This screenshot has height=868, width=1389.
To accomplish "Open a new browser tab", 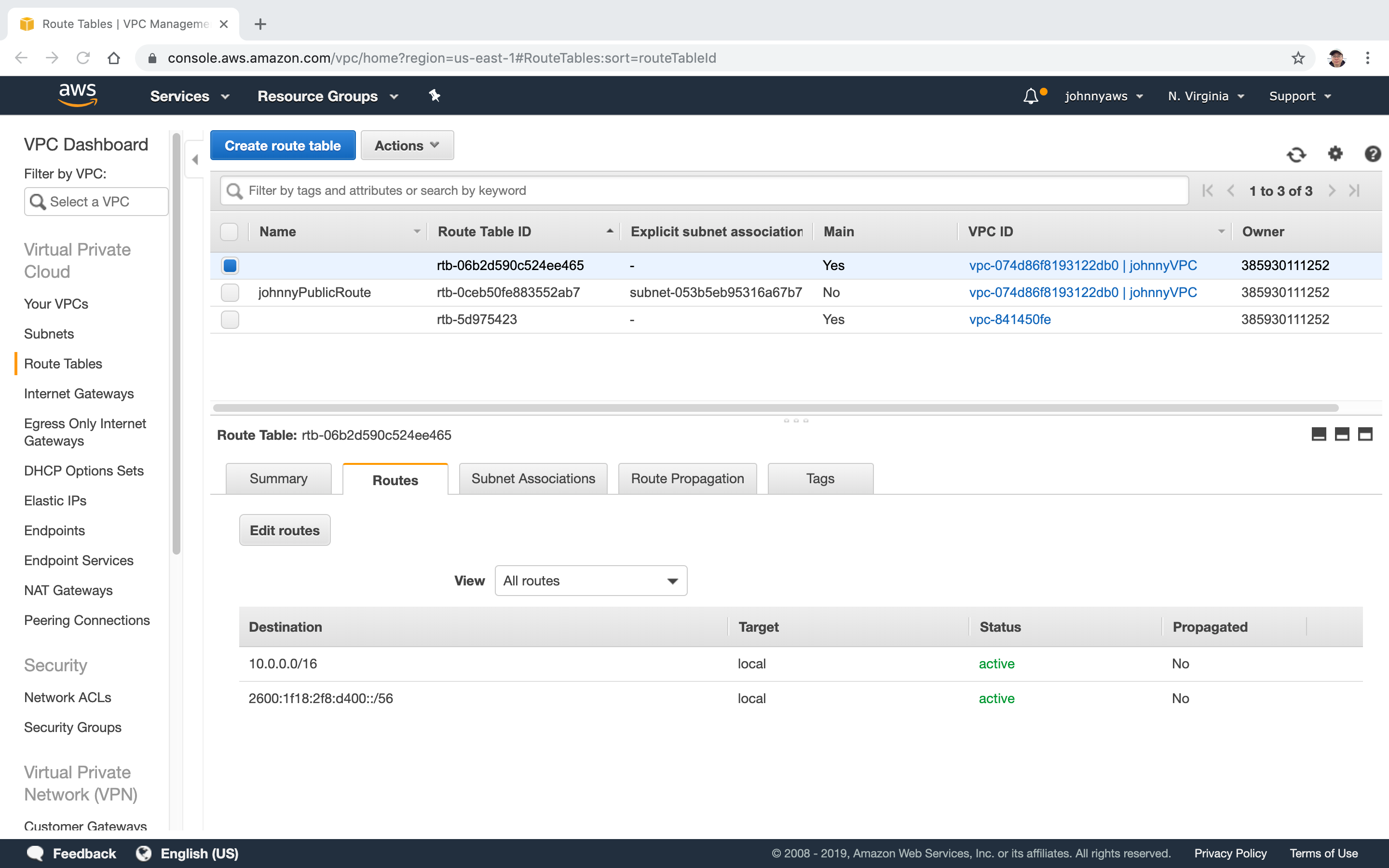I will pos(260,24).
